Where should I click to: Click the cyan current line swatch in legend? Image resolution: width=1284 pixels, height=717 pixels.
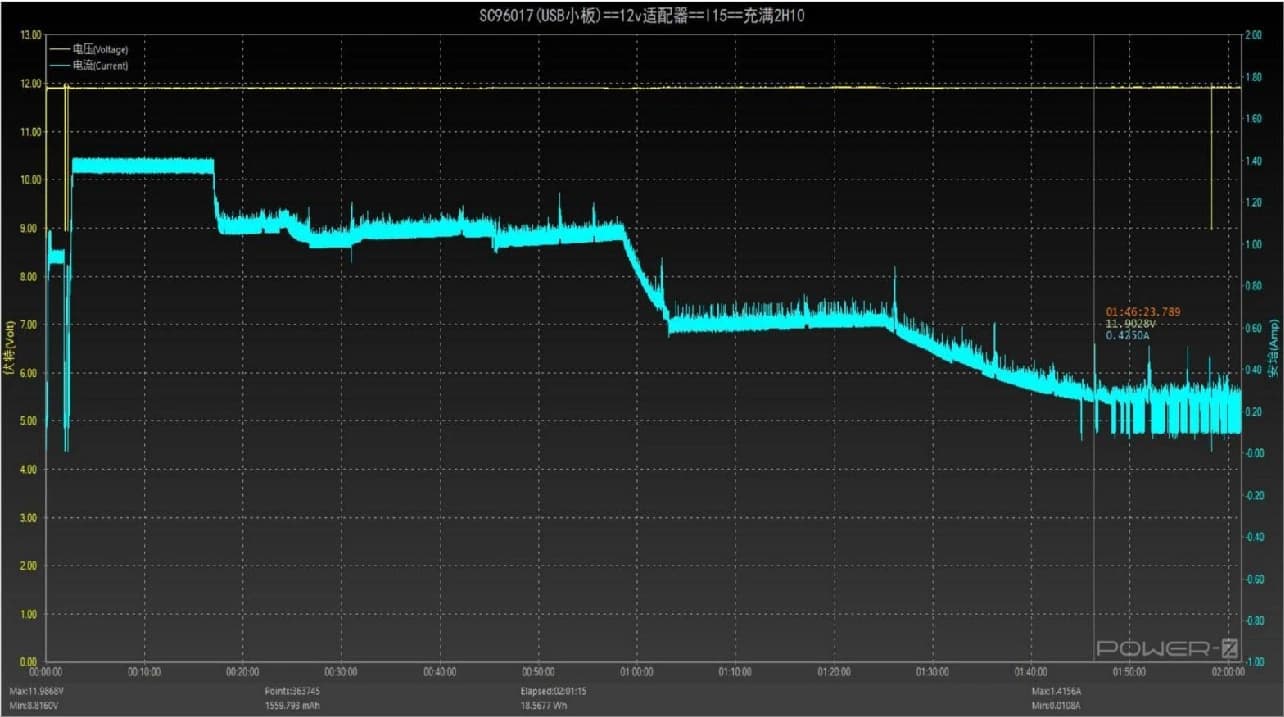pos(61,65)
